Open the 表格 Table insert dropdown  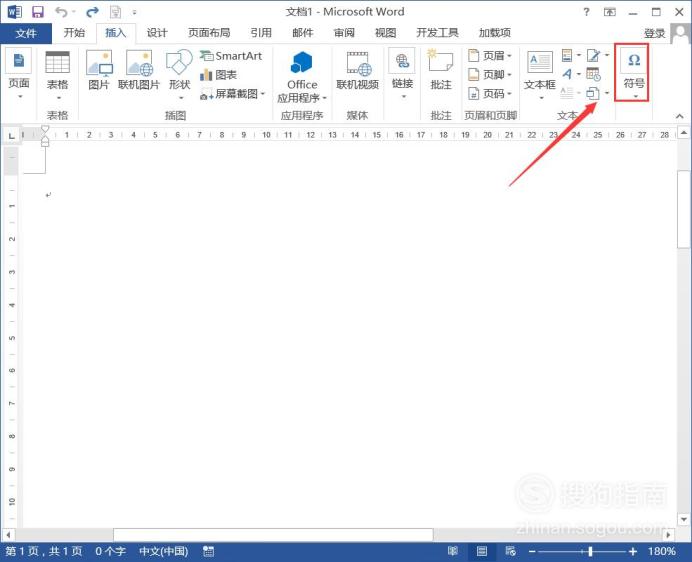coord(57,75)
